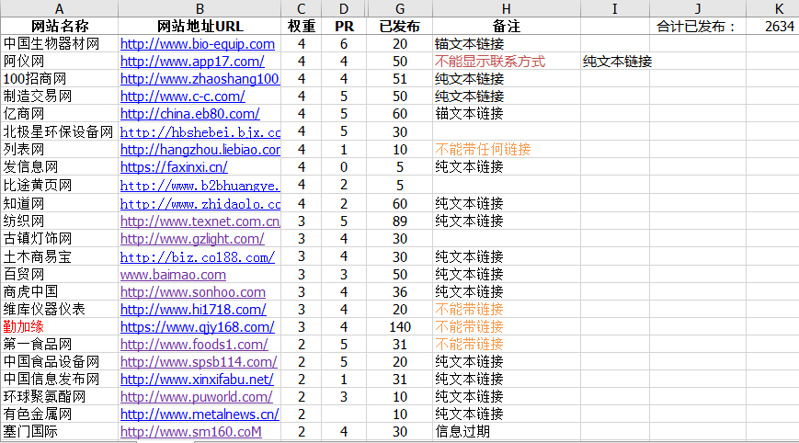
Task: Open the faxinxi.cn link
Action: point(174,167)
